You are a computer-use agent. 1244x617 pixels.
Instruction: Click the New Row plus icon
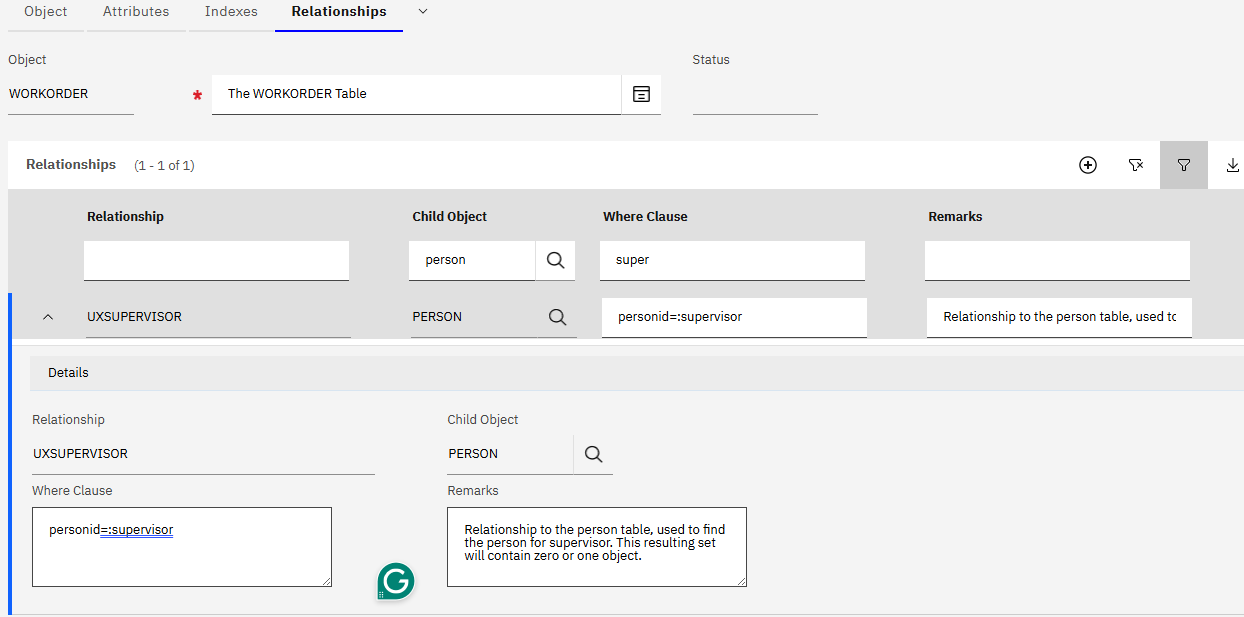[x=1088, y=165]
